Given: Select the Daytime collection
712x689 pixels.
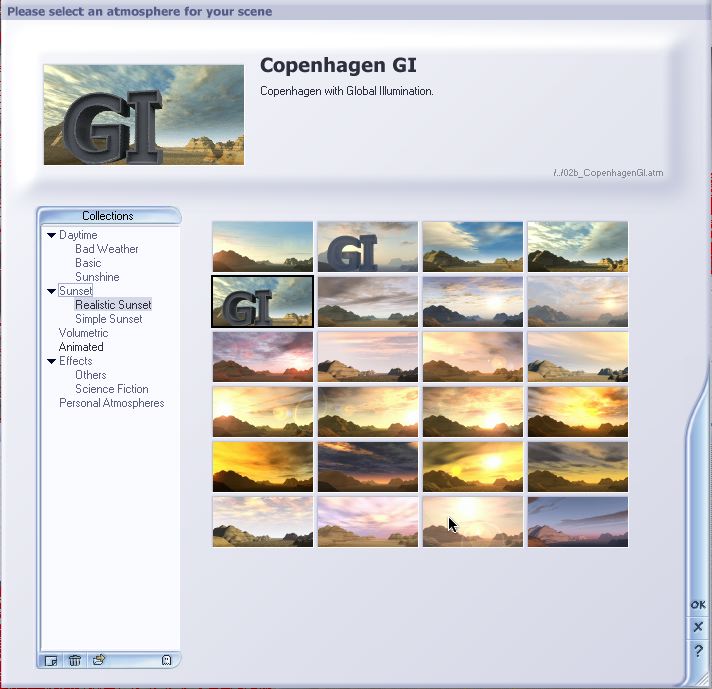Looking at the screenshot, I should 78,235.
